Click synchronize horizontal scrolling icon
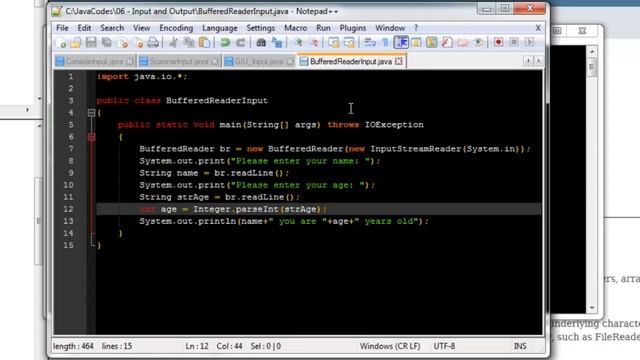The width and height of the screenshot is (640, 360). pyautogui.click(x=349, y=42)
